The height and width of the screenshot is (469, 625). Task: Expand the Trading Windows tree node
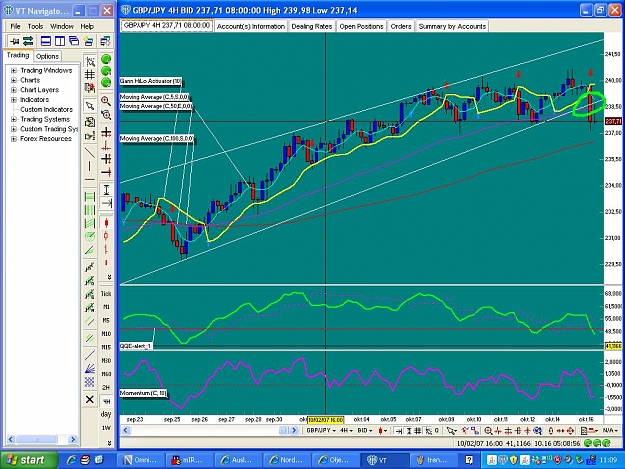[14, 71]
